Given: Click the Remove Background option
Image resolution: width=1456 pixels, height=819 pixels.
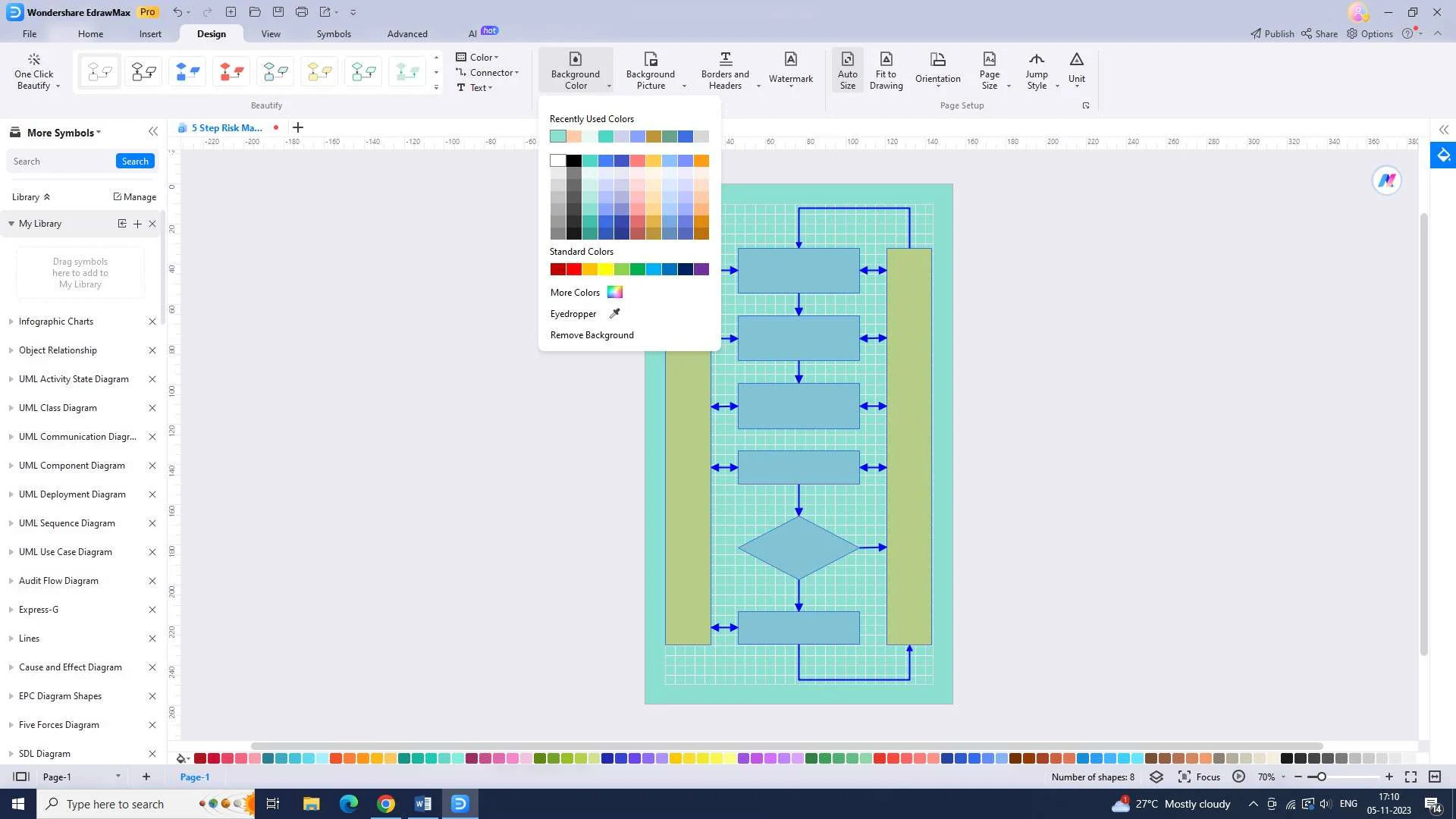Looking at the screenshot, I should click(x=592, y=335).
